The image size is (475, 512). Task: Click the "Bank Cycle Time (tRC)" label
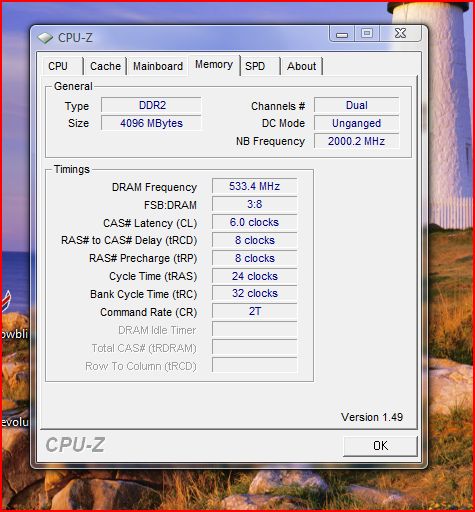tap(143, 294)
